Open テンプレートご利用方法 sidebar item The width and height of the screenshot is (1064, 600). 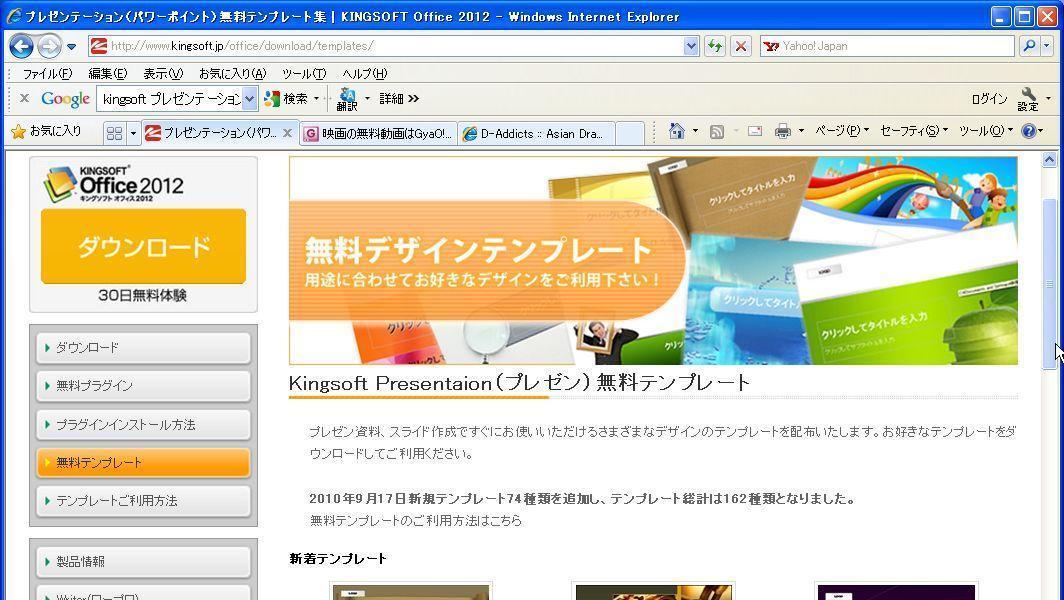(143, 501)
